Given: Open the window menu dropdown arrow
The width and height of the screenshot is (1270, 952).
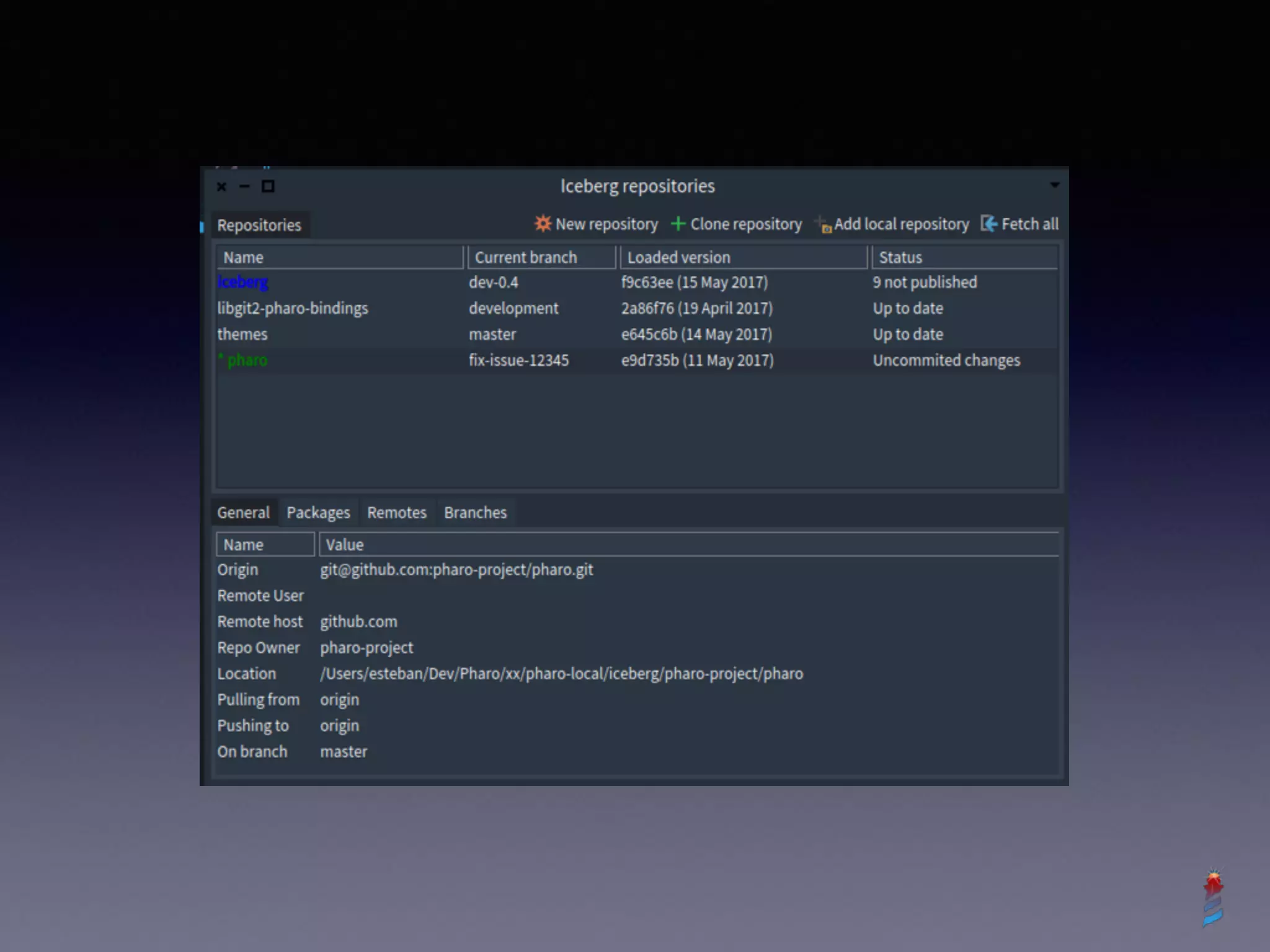Looking at the screenshot, I should 1054,185.
